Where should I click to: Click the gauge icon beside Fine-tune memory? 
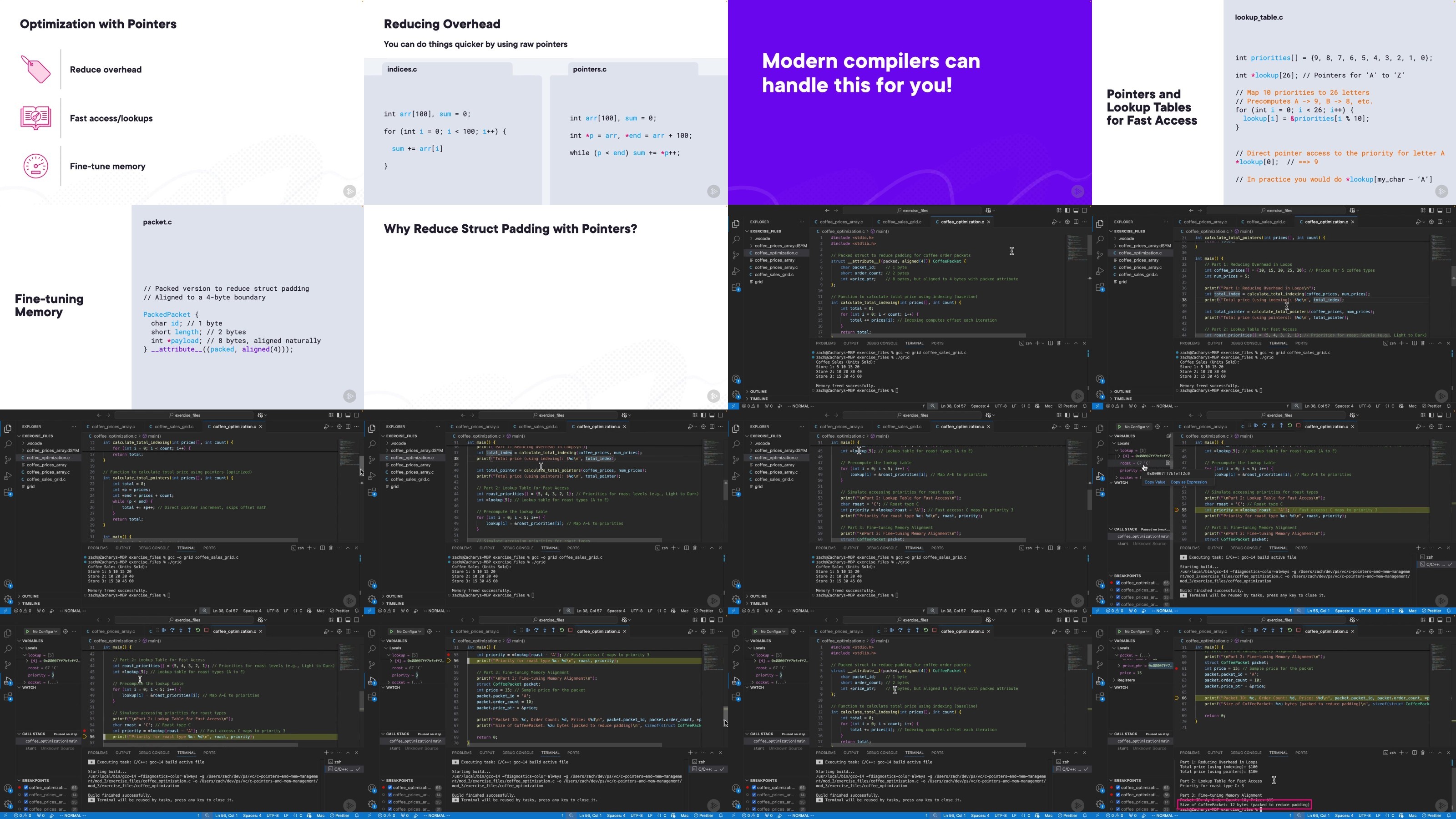pos(35,166)
